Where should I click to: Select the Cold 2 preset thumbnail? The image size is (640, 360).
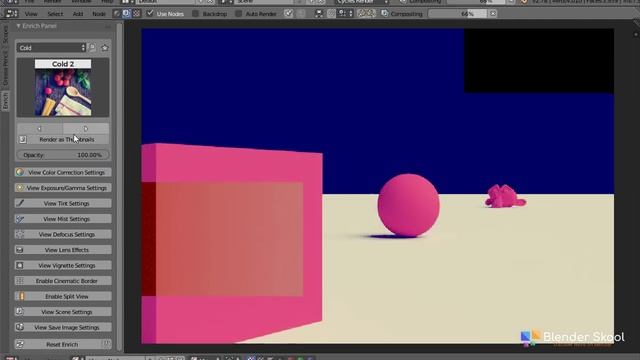pyautogui.click(x=63, y=87)
